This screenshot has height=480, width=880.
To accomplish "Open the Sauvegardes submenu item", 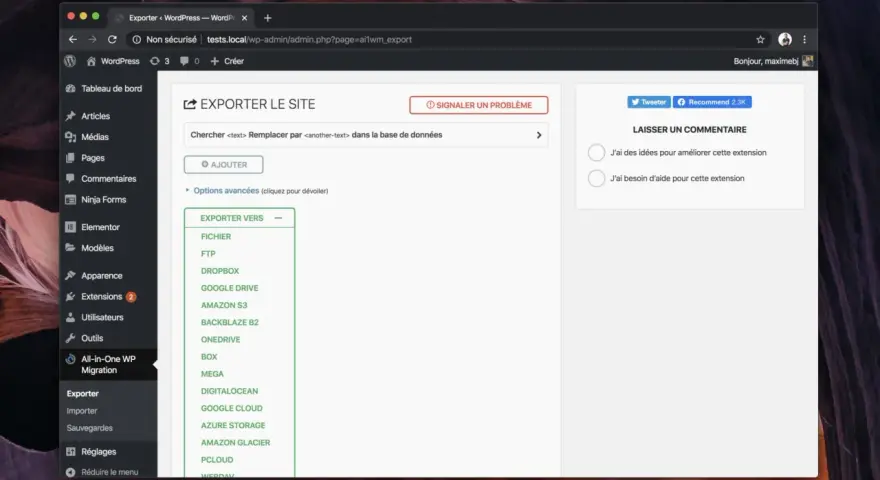I will coord(90,428).
